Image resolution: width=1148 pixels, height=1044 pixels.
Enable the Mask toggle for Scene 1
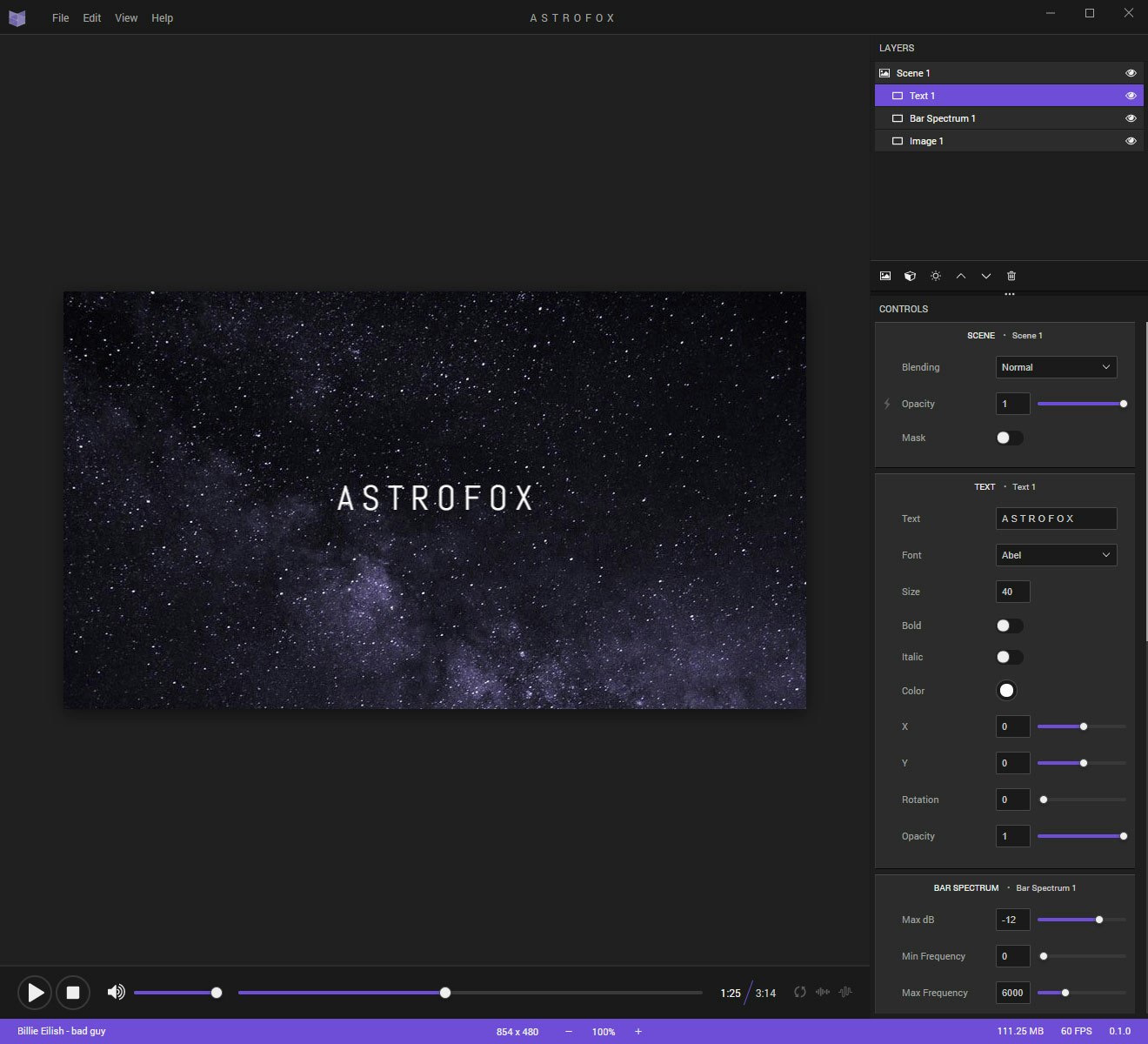click(1009, 438)
